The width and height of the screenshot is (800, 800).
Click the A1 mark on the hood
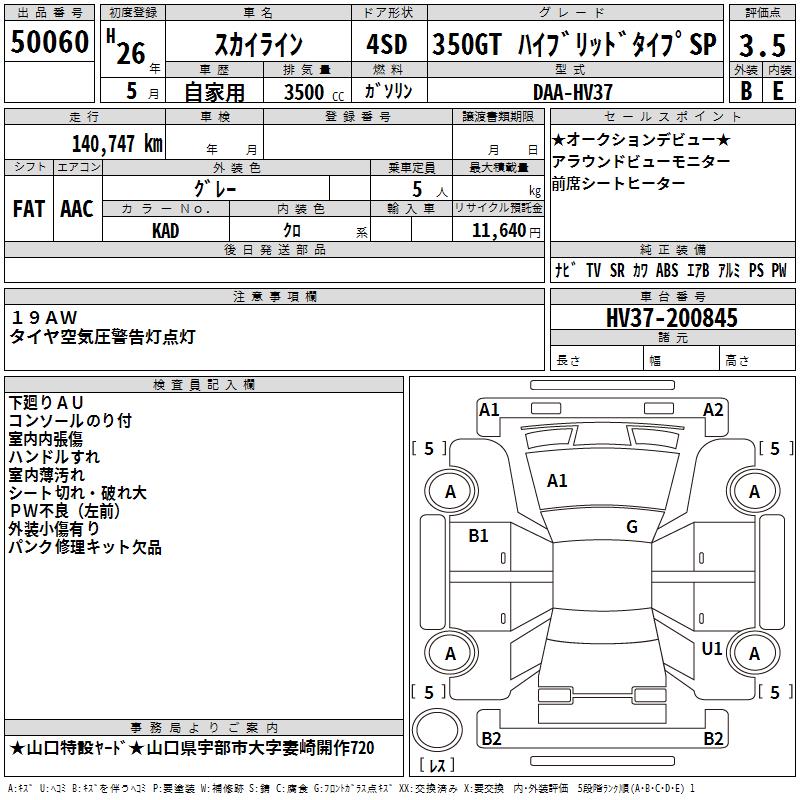tap(557, 481)
